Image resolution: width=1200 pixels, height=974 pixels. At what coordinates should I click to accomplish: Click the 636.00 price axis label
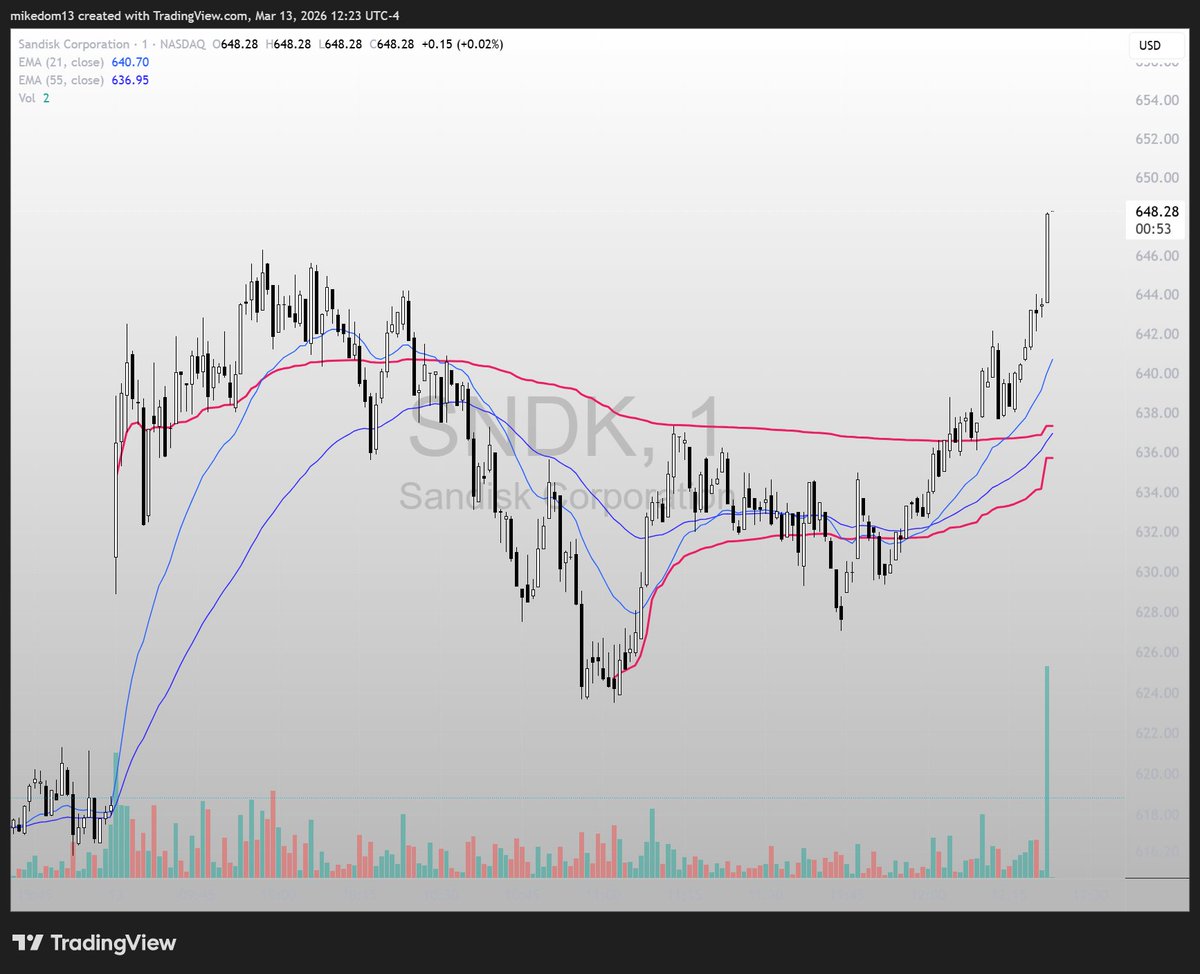1156,452
